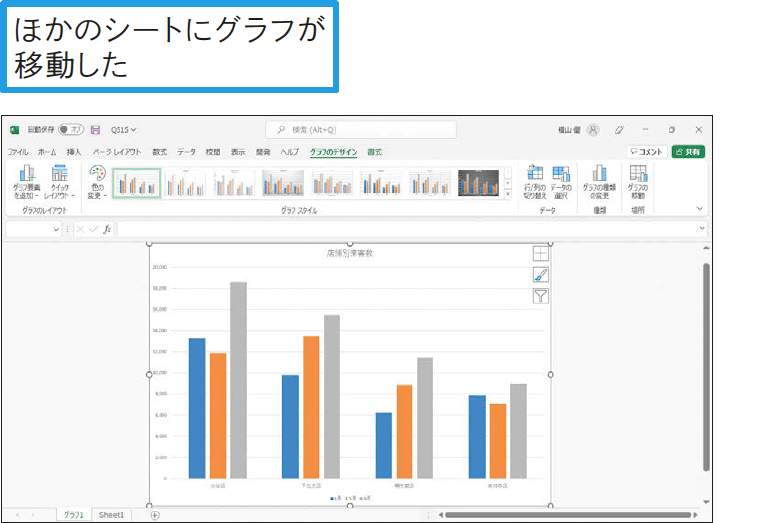Click inside the formula bar input
783x523 pixels.
click(x=407, y=229)
